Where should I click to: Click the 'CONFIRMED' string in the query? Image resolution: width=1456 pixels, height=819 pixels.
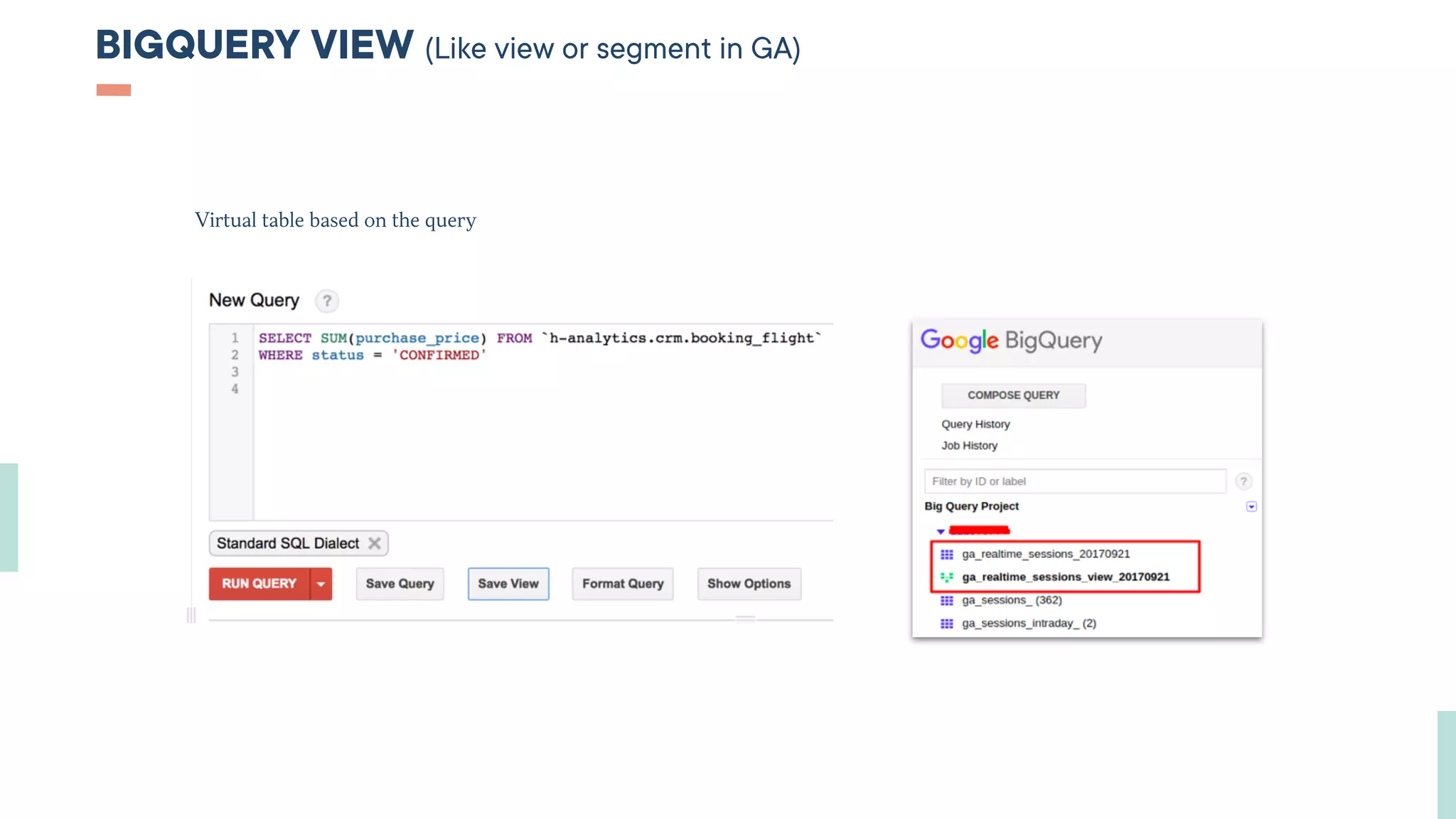coord(439,355)
